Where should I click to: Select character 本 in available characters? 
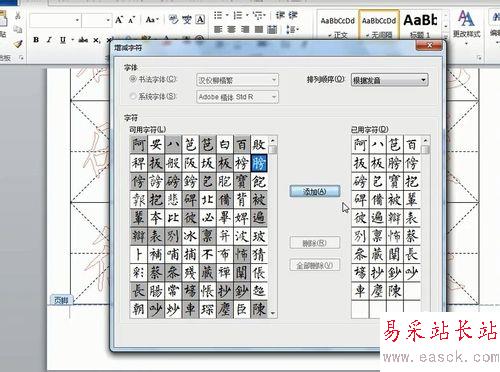coord(156,218)
